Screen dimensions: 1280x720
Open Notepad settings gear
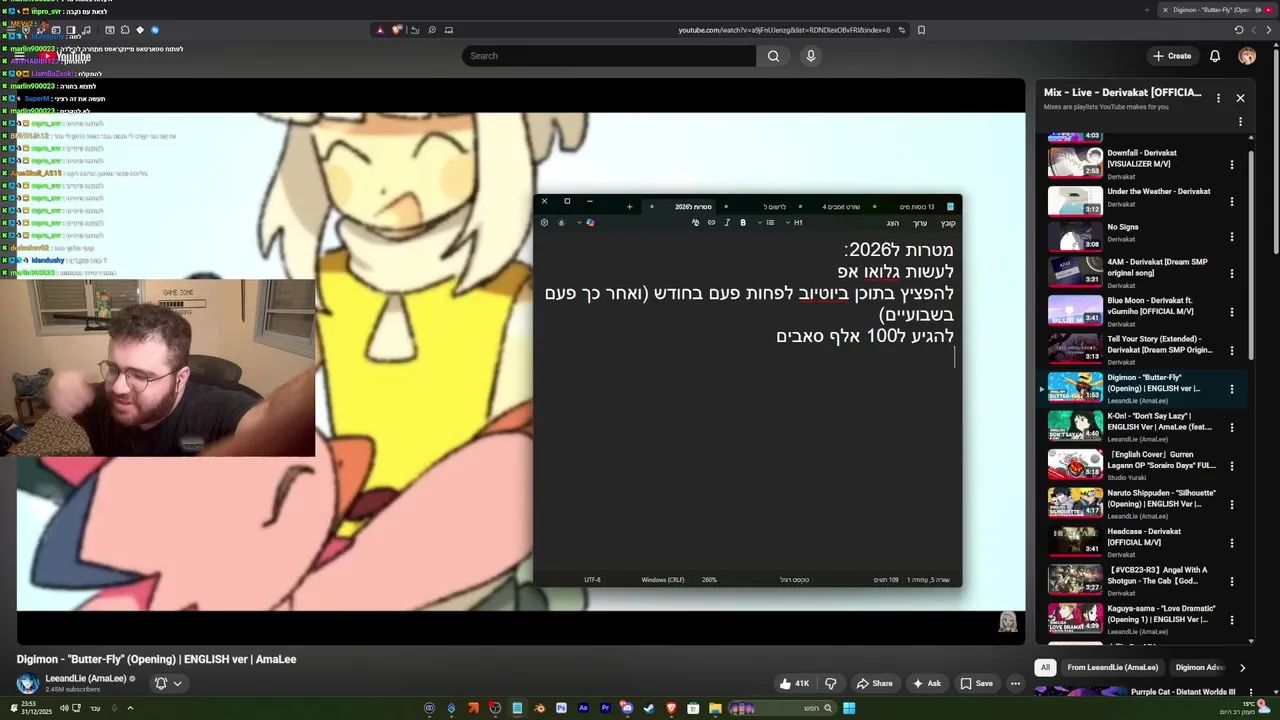click(544, 223)
